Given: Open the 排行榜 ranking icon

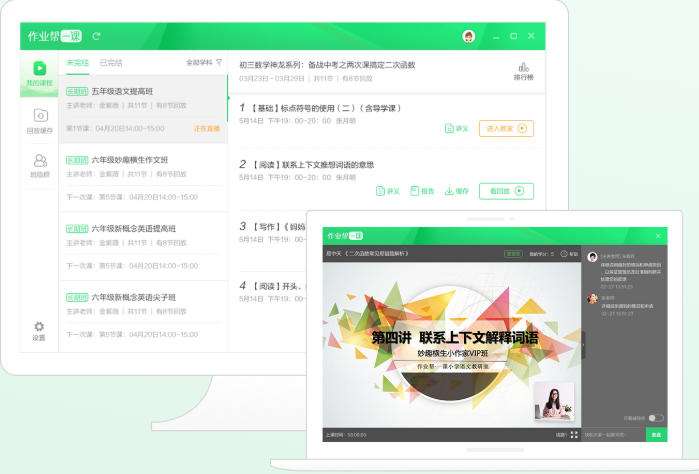Looking at the screenshot, I should pyautogui.click(x=523, y=70).
